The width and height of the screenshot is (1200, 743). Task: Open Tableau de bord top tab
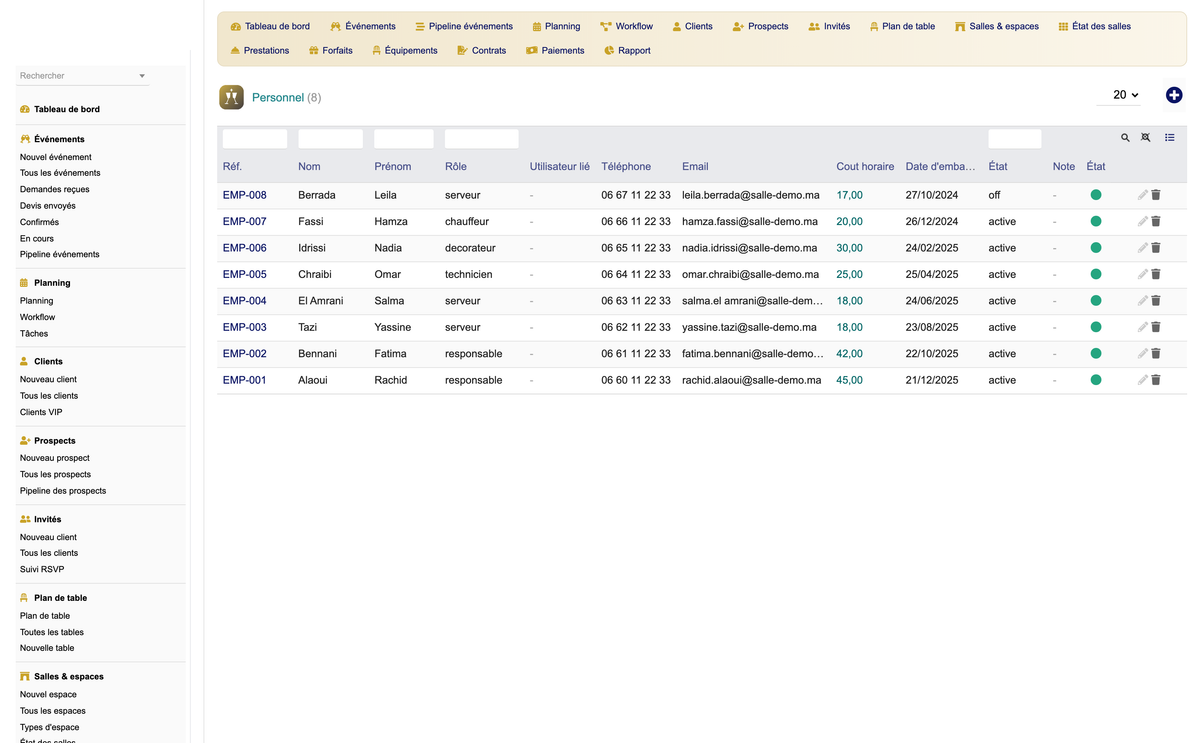pyautogui.click(x=270, y=26)
